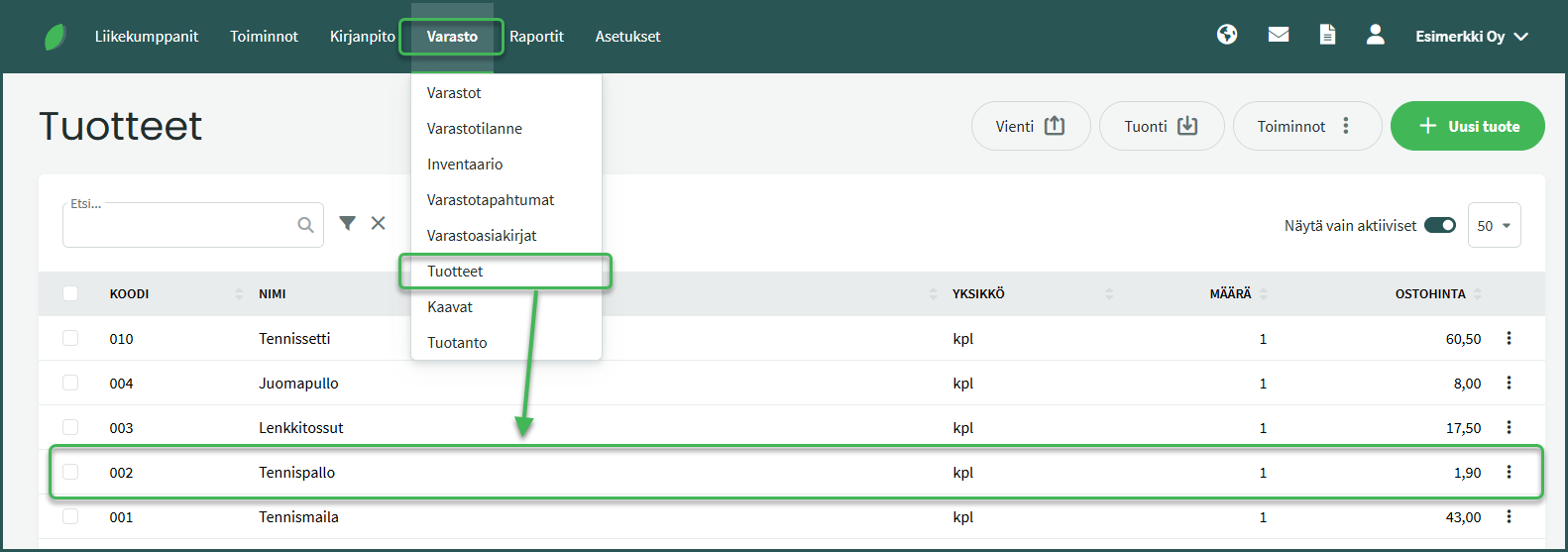The width and height of the screenshot is (1568, 552).
Task: Click the Etsi search input field
Action: pyautogui.click(x=180, y=226)
